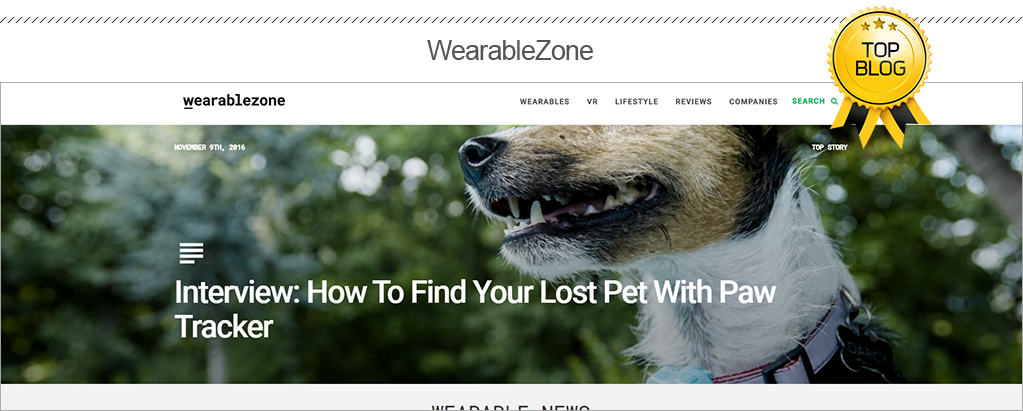
Task: Click the wearablezone site logo
Action: coord(234,101)
